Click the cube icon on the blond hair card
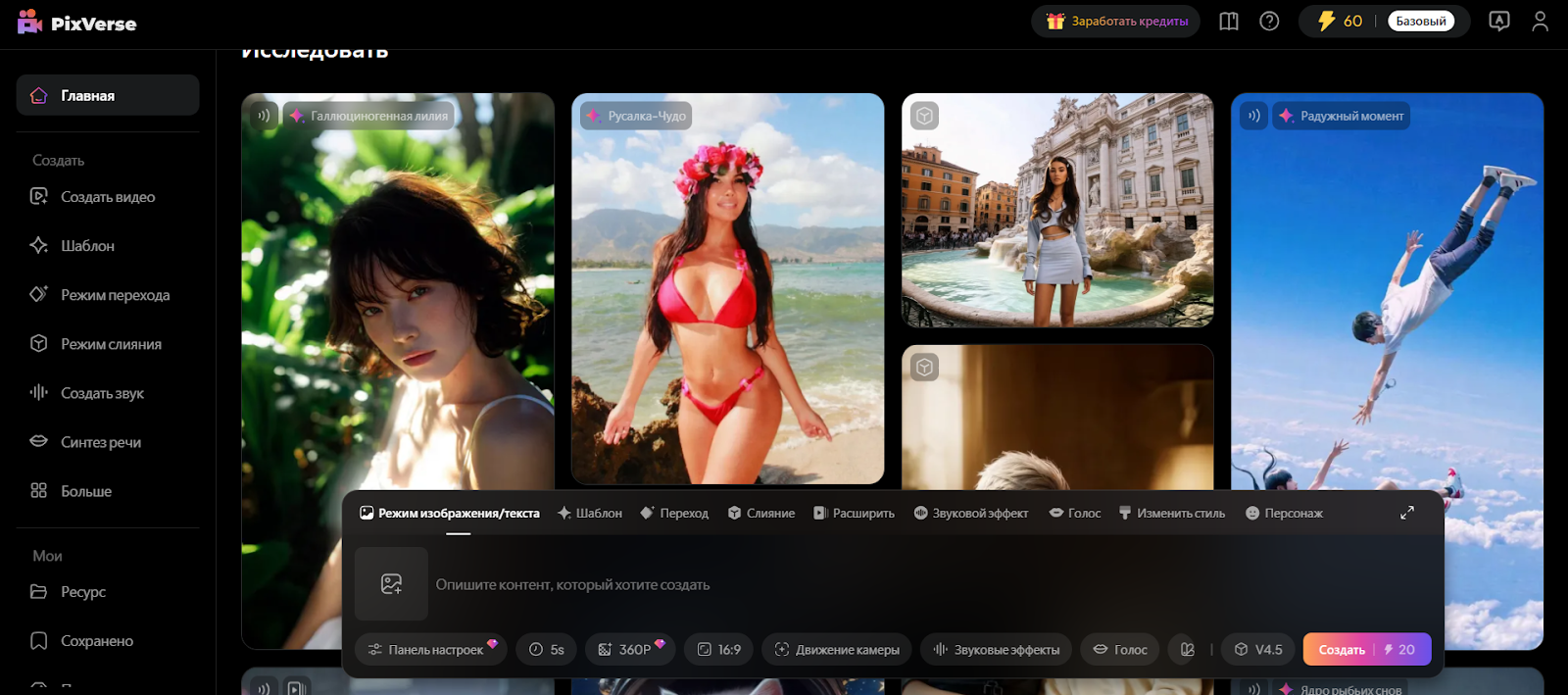Screen dimensions: 1568x695 point(924,367)
